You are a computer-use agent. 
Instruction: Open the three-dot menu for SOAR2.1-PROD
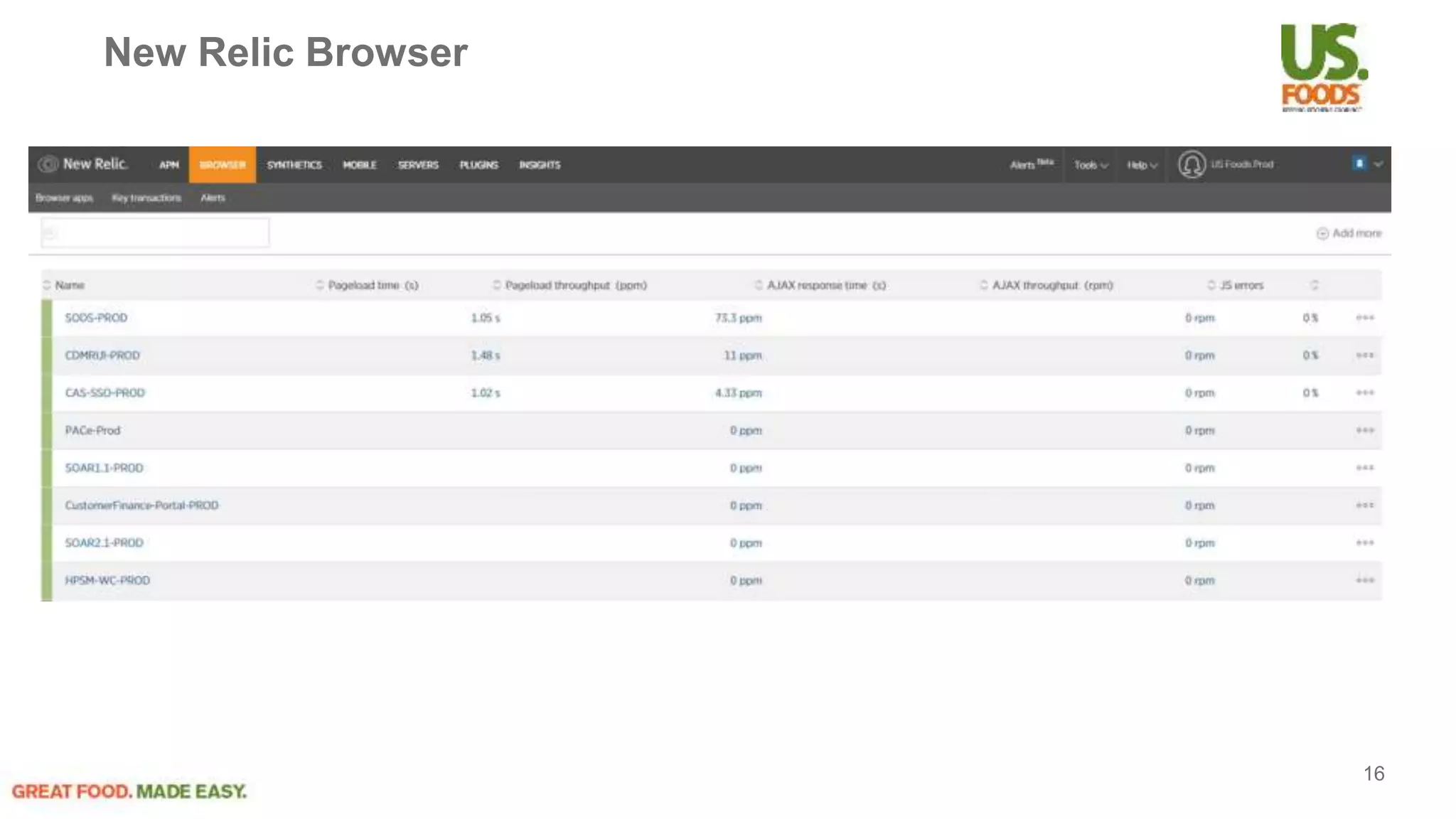coord(1364,542)
